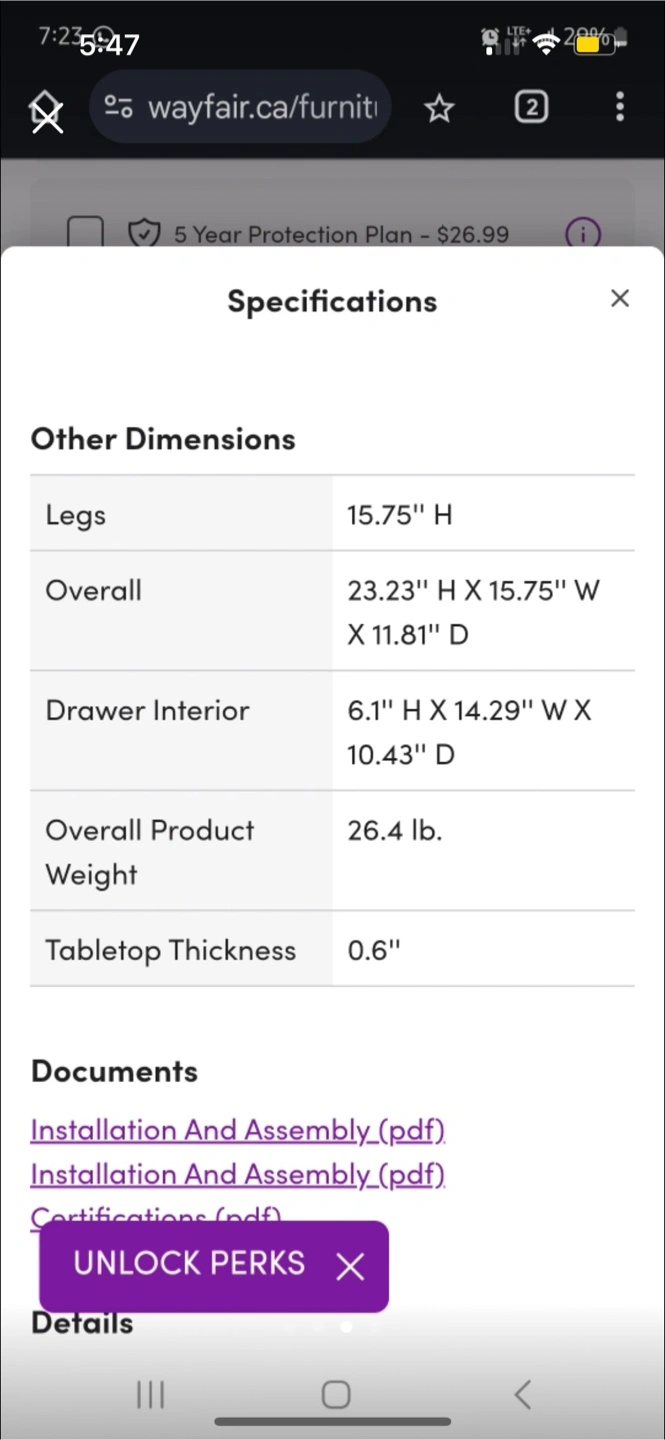665x1440 pixels.
Task: Select the Overall dimensions row
Action: point(332,610)
